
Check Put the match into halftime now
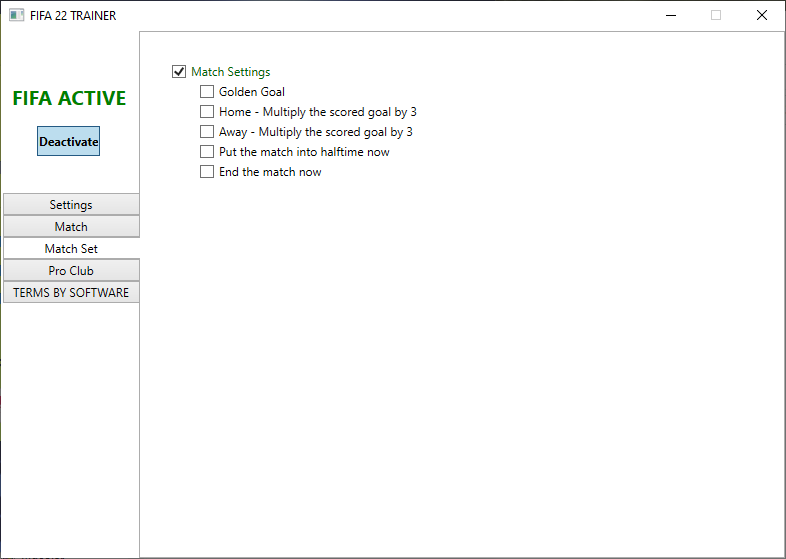(x=207, y=152)
